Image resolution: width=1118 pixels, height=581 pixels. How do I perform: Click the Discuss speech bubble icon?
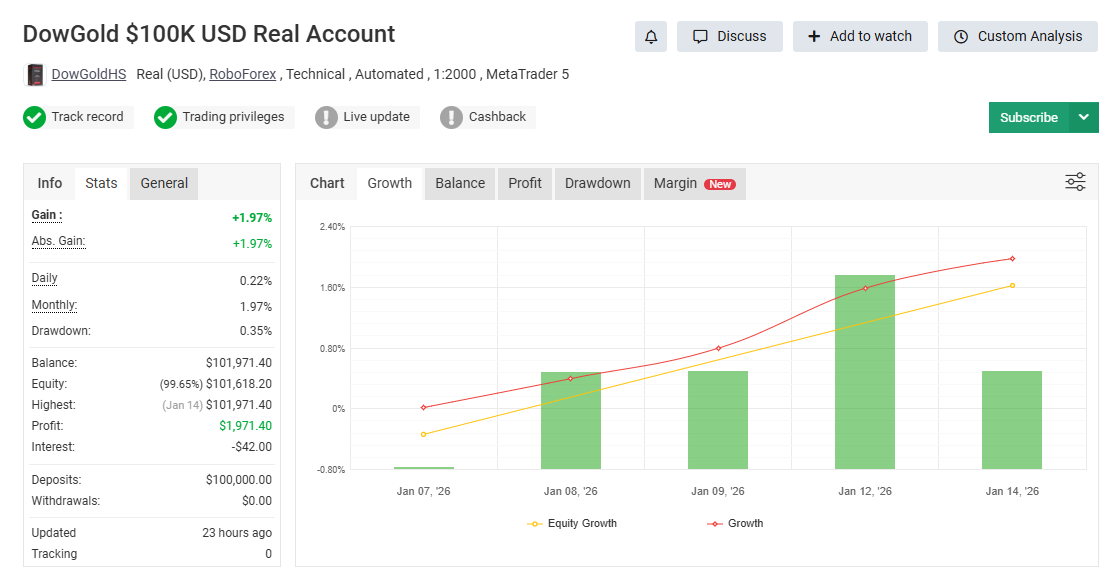[x=702, y=36]
